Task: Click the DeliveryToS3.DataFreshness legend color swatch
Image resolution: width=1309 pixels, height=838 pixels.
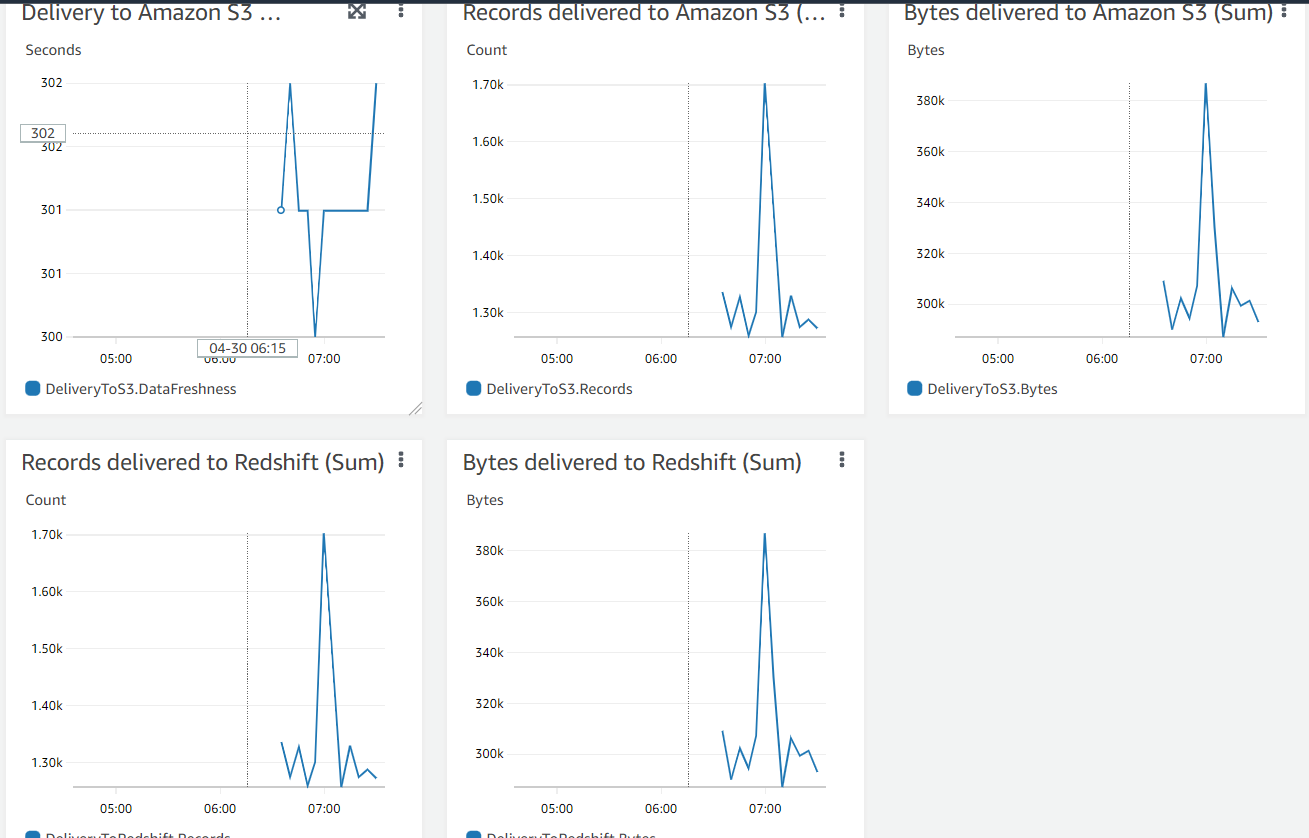Action: click(32, 388)
